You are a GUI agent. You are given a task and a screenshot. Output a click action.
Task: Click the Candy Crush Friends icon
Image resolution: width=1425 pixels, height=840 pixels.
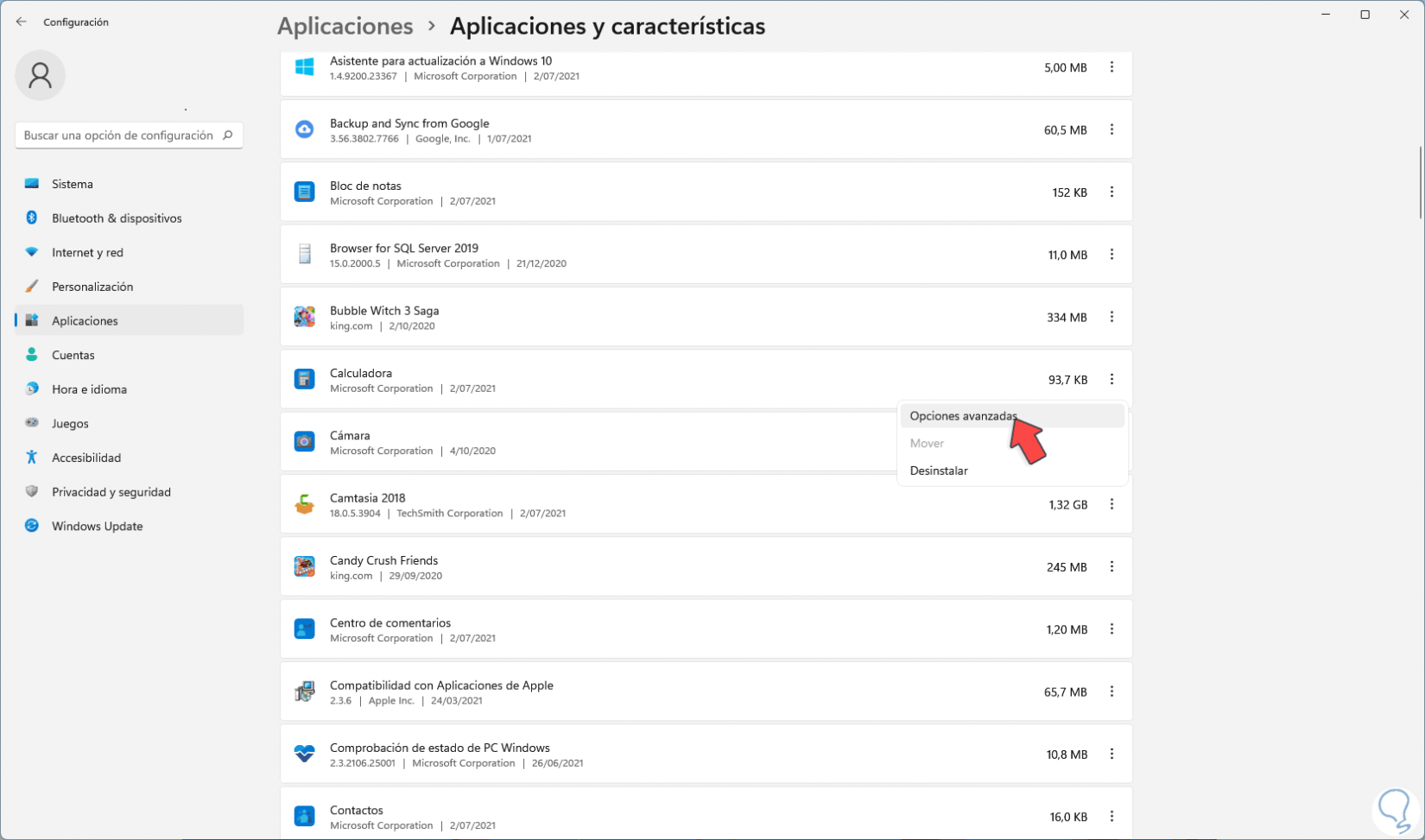pos(304,566)
